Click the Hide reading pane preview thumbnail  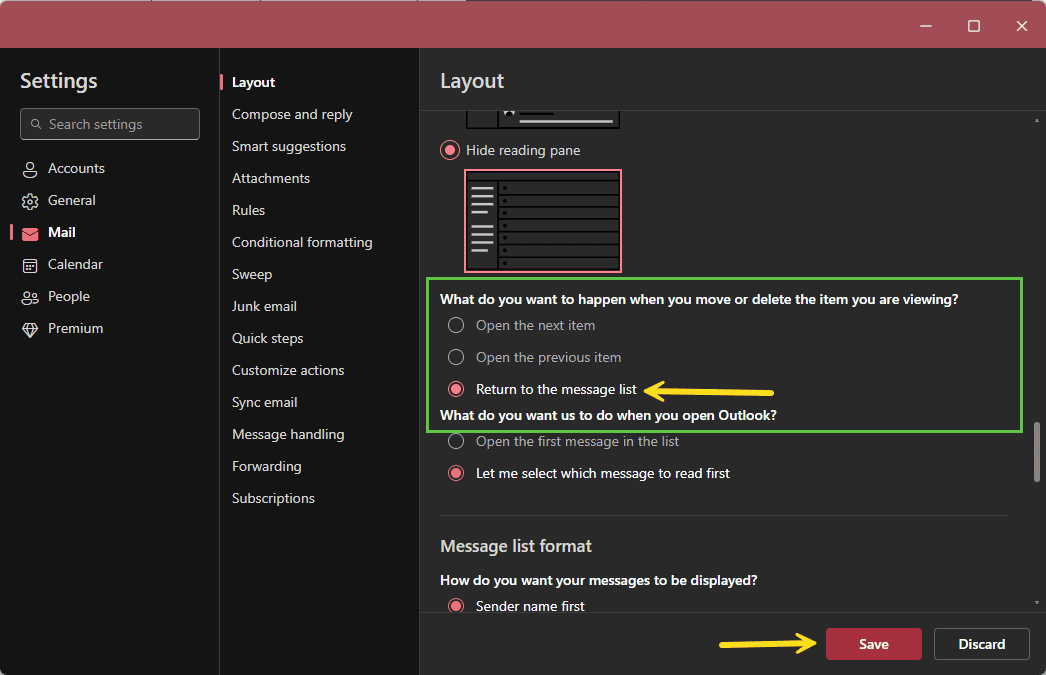pos(543,221)
